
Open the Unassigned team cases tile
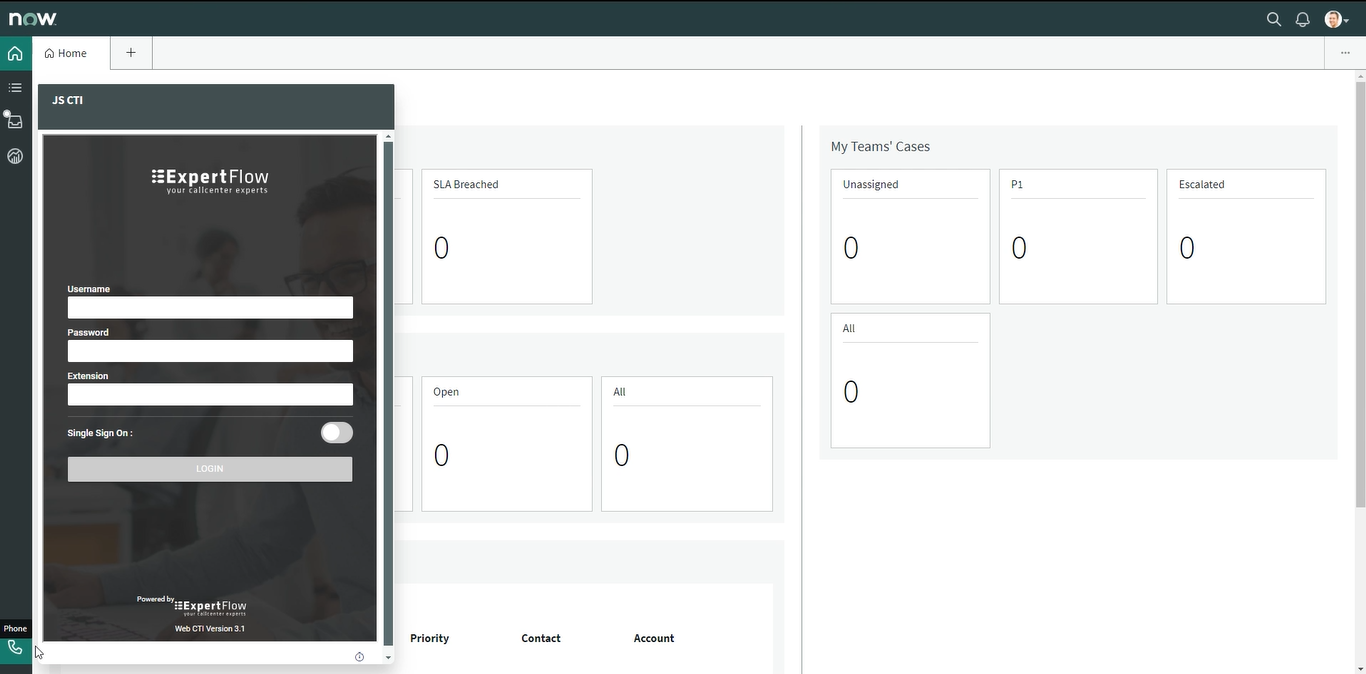(910, 236)
